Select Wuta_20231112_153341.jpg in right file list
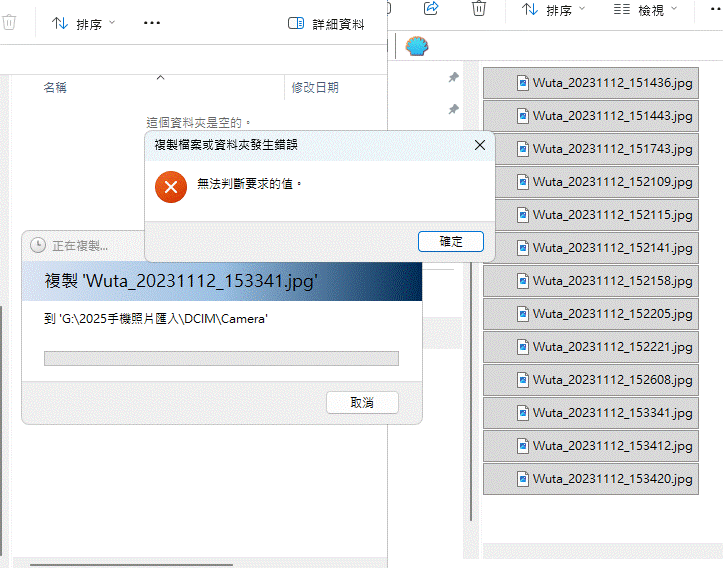The height and width of the screenshot is (568, 723). pyautogui.click(x=591, y=413)
